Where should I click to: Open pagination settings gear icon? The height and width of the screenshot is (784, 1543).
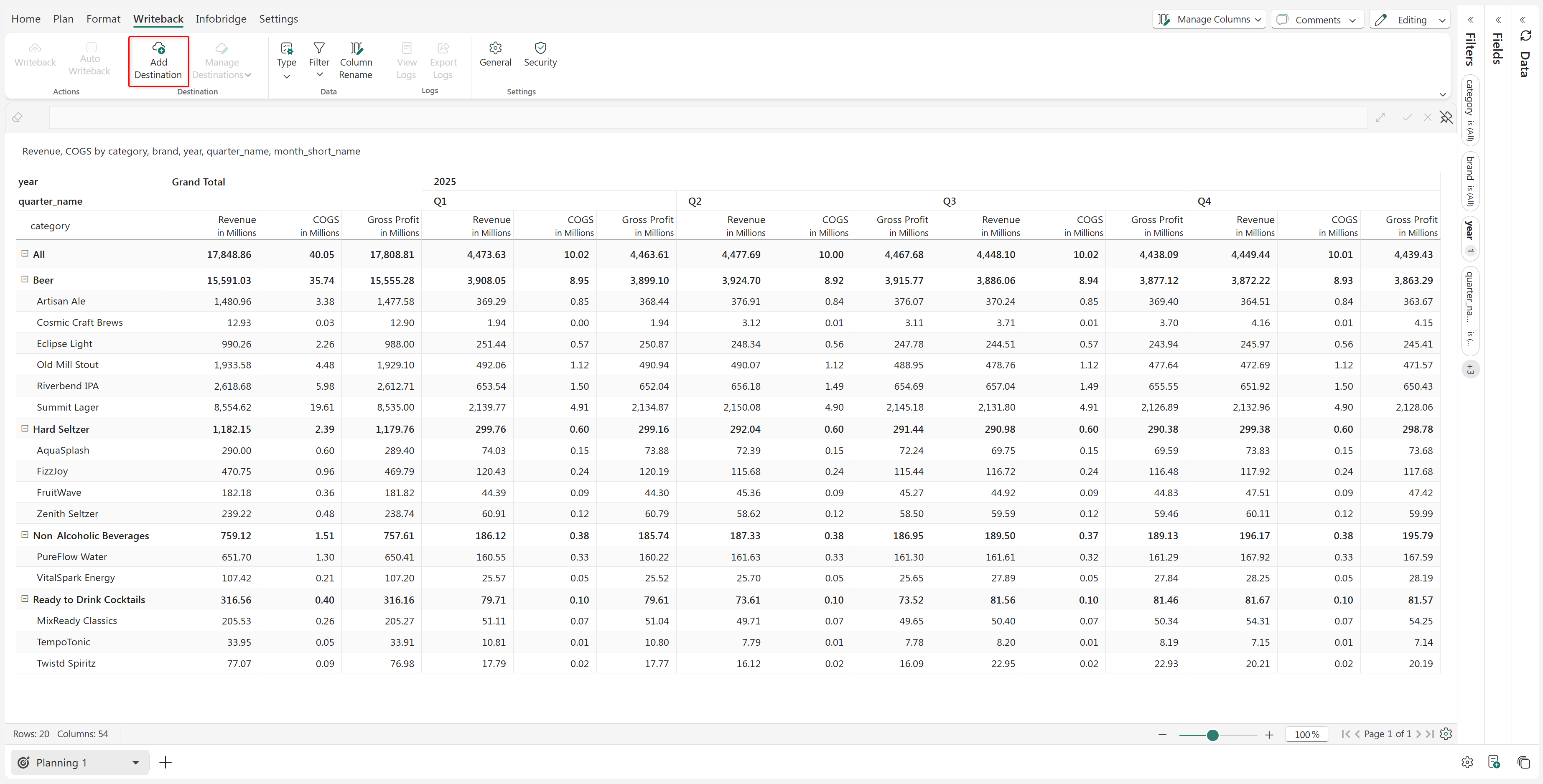click(x=1445, y=734)
